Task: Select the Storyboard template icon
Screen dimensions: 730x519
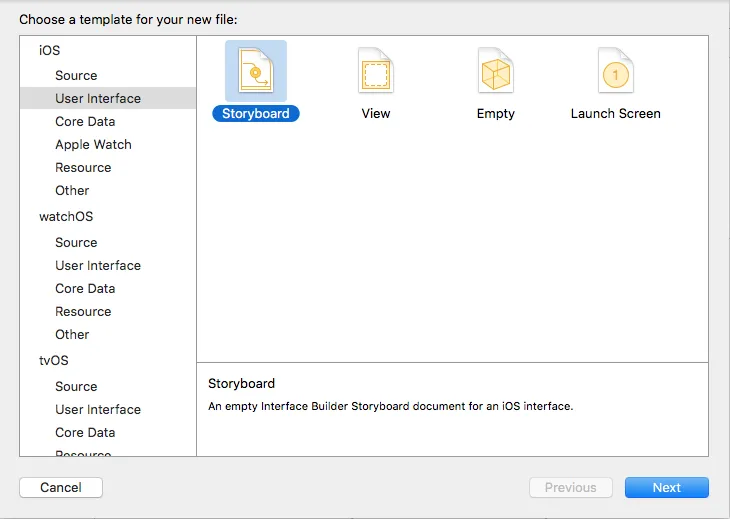Action: [x=256, y=70]
